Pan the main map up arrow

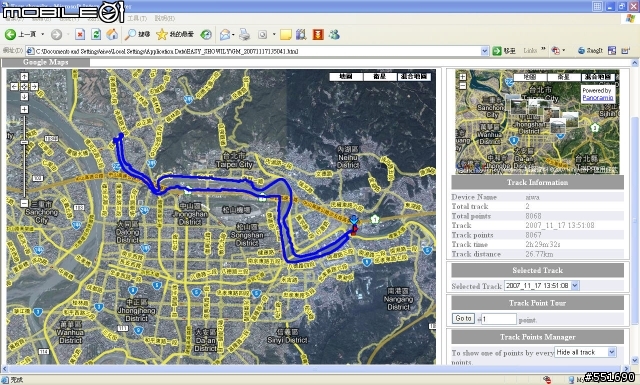[x=24, y=76]
